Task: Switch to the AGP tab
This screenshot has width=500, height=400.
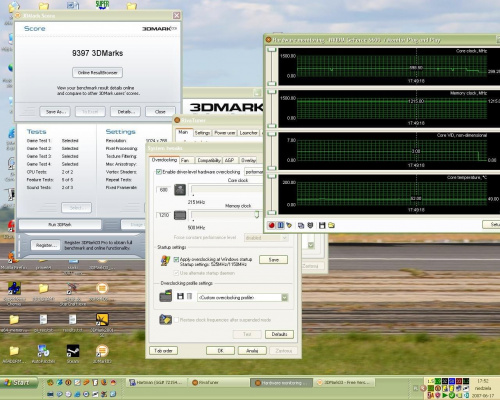Action: pos(230,160)
